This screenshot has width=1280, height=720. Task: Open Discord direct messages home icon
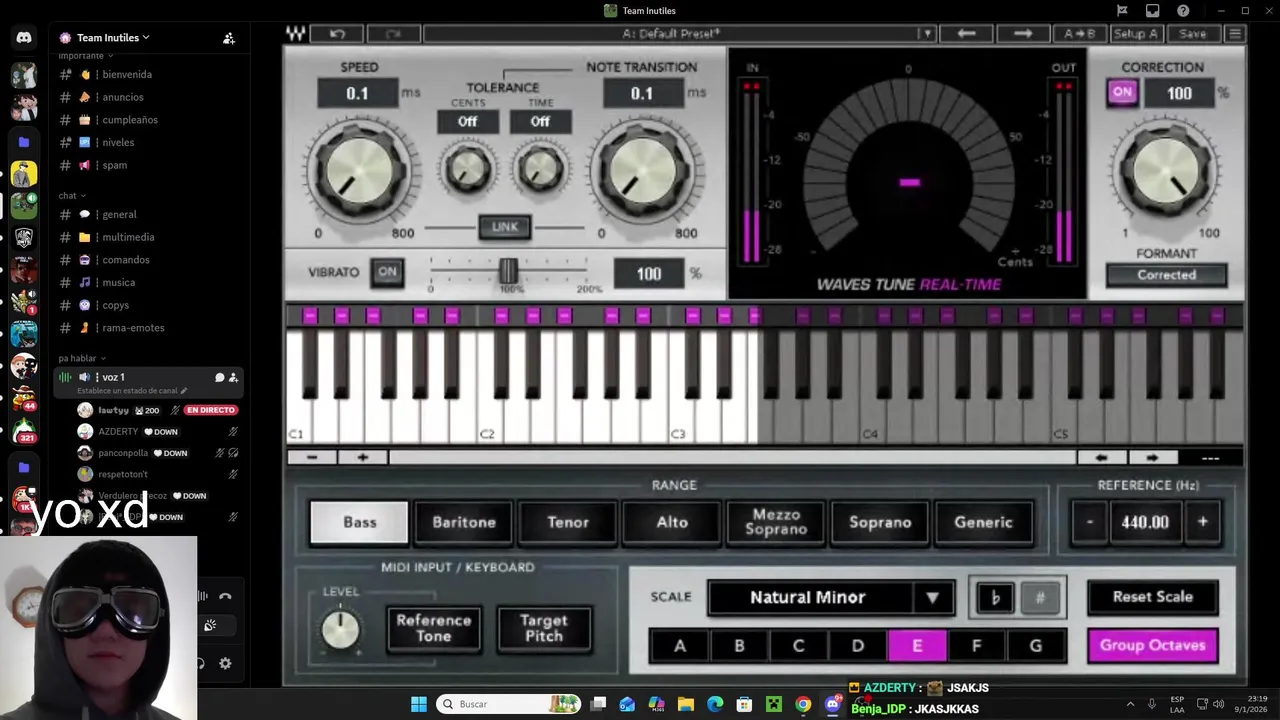pyautogui.click(x=24, y=38)
